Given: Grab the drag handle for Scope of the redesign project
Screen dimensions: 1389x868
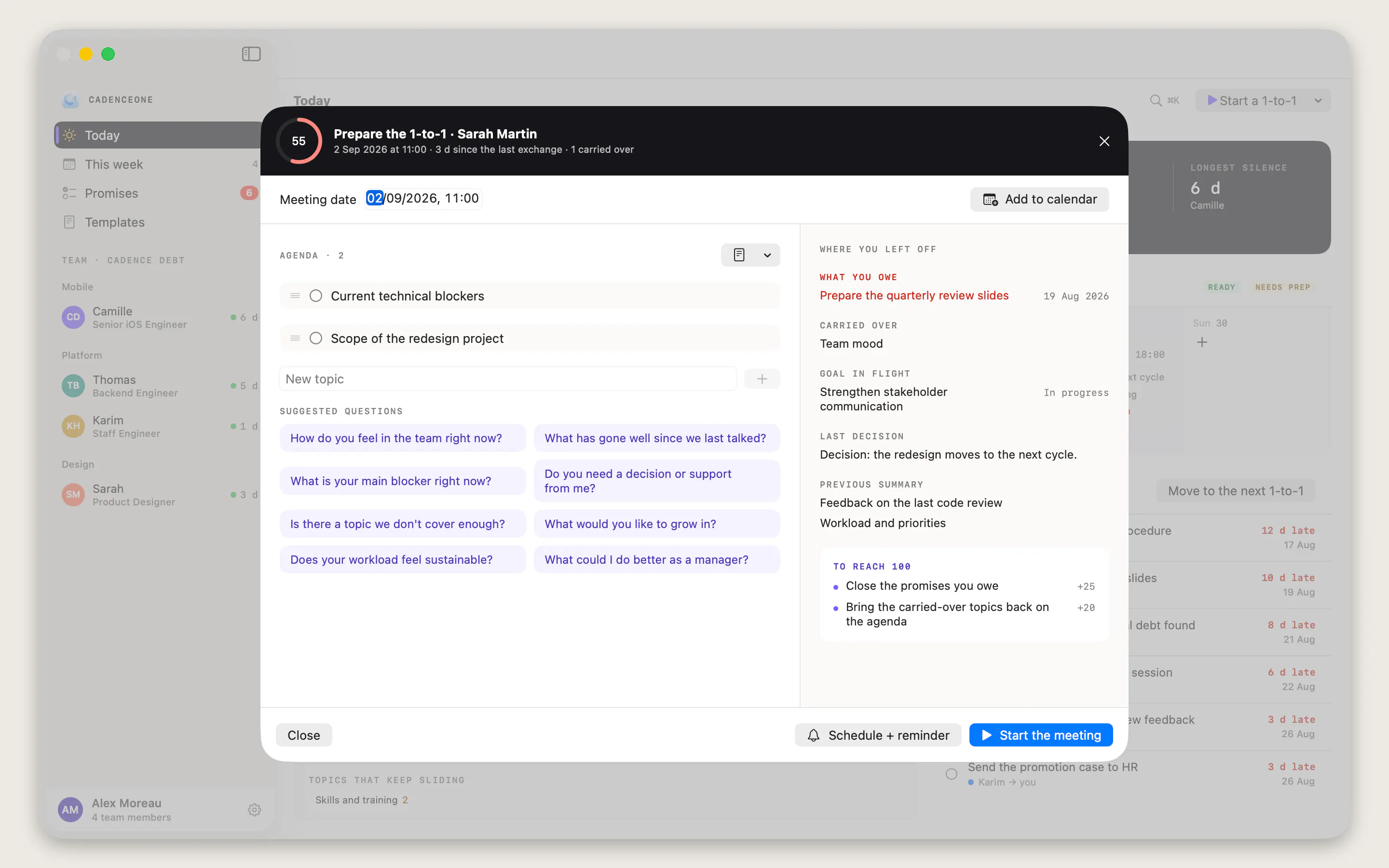Looking at the screenshot, I should 295,339.
